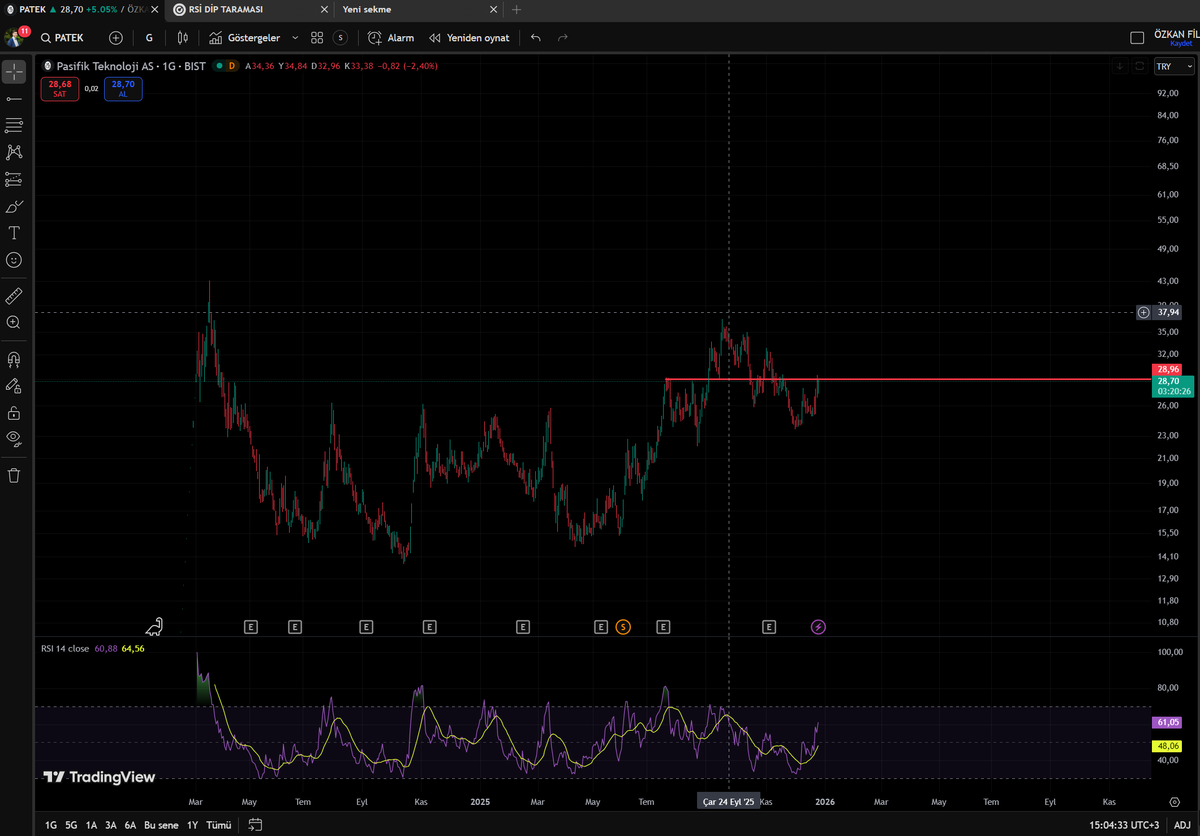The image size is (1200, 836).
Task: Open the 15:04:33 UTC+3 timezone menu
Action: 1124,825
